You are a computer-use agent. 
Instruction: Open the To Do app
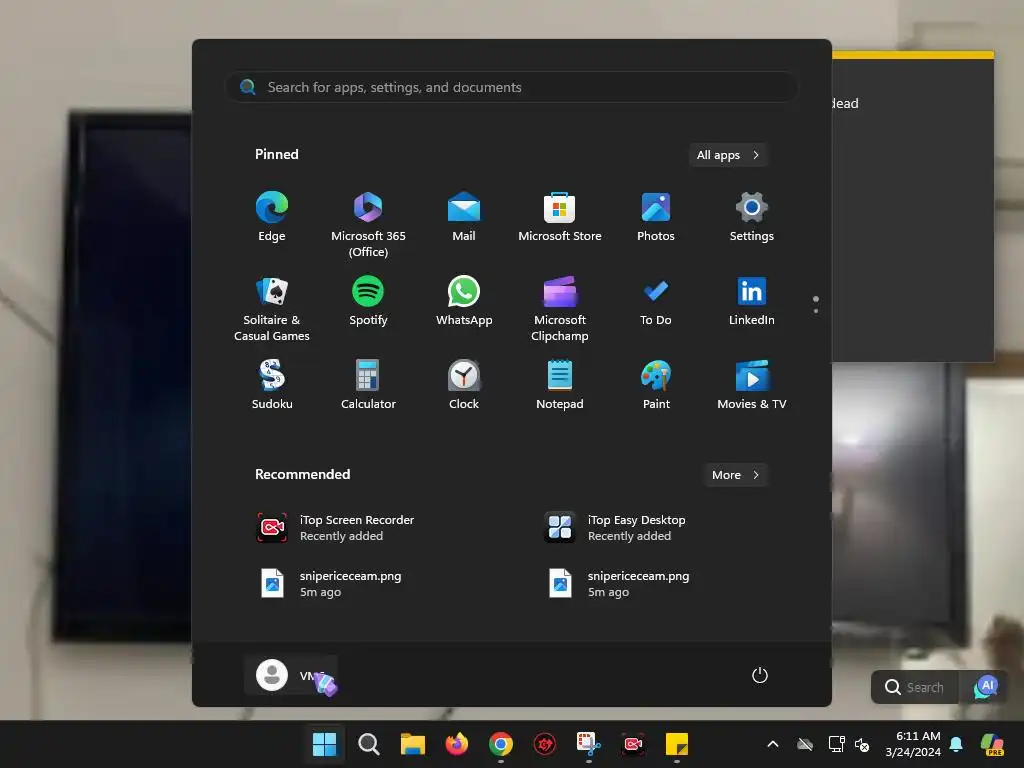[656, 302]
